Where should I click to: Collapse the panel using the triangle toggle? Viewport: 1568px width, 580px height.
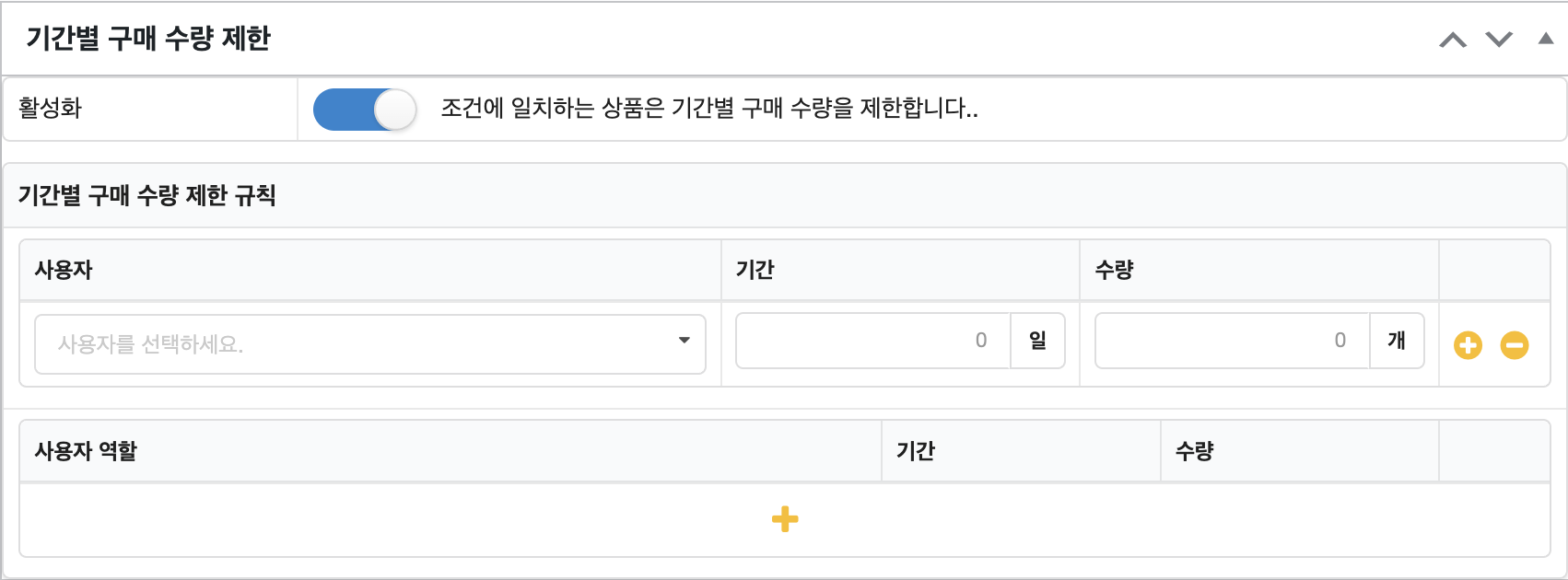pos(1546,39)
